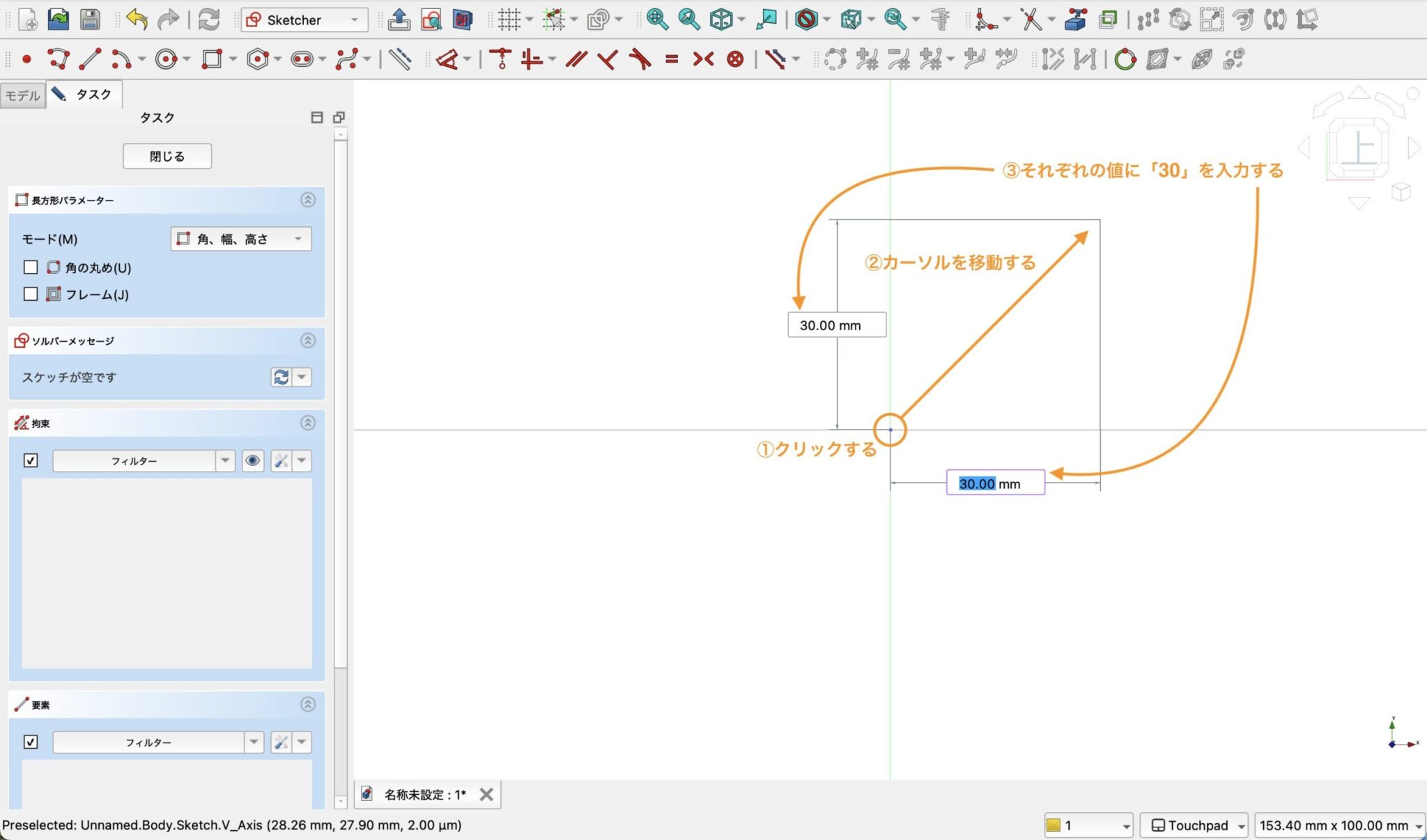Click the width 30.00 mm input field

coord(995,483)
